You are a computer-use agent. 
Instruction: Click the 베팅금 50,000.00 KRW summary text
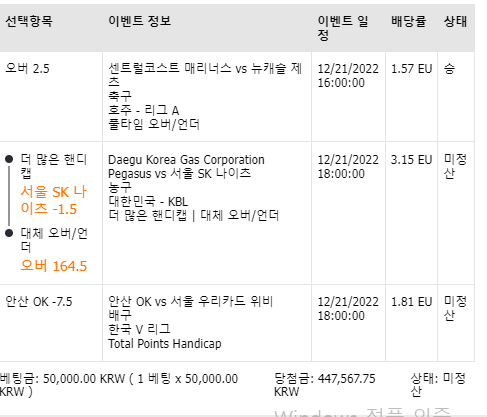tap(119, 385)
